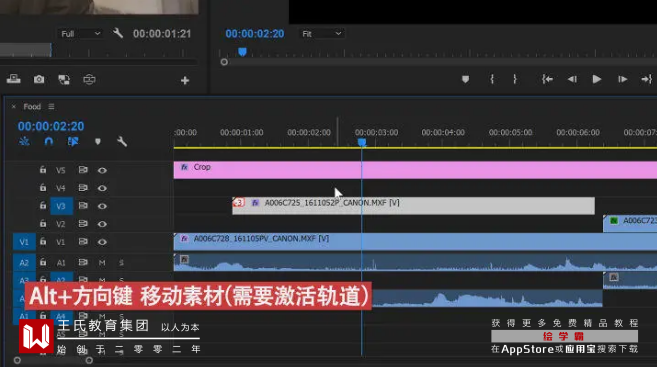This screenshot has height=367, width=657.
Task: Select the Food sequence tab
Action: (32, 107)
